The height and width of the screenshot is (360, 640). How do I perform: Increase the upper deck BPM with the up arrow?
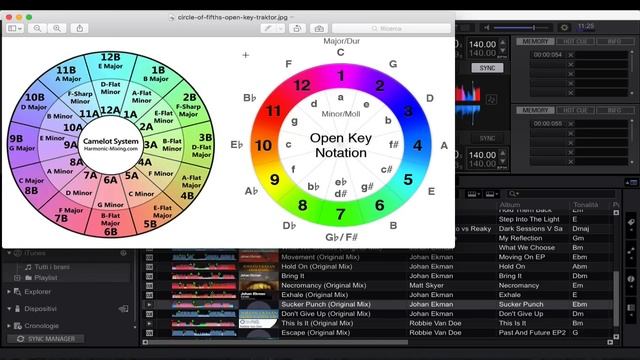[503, 42]
